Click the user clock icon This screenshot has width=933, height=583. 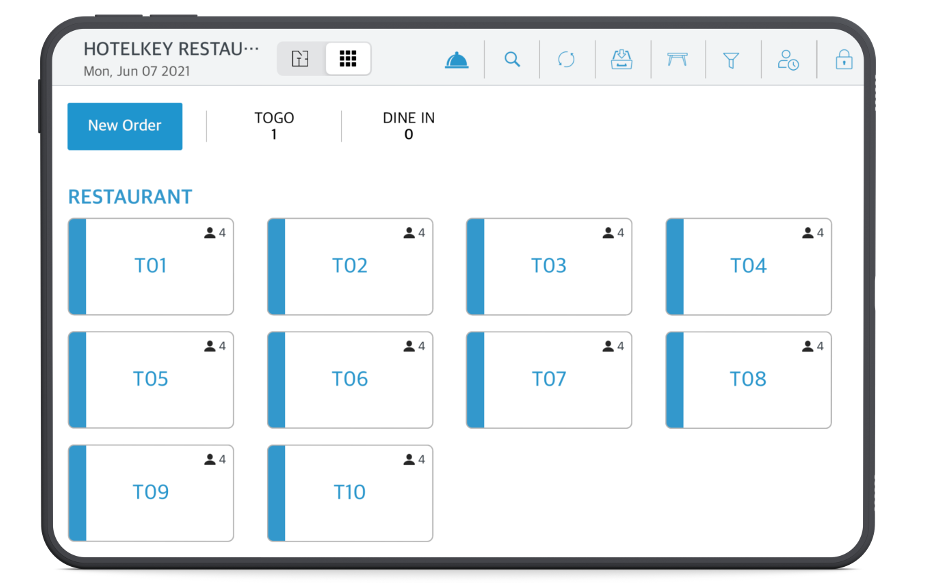[788, 60]
